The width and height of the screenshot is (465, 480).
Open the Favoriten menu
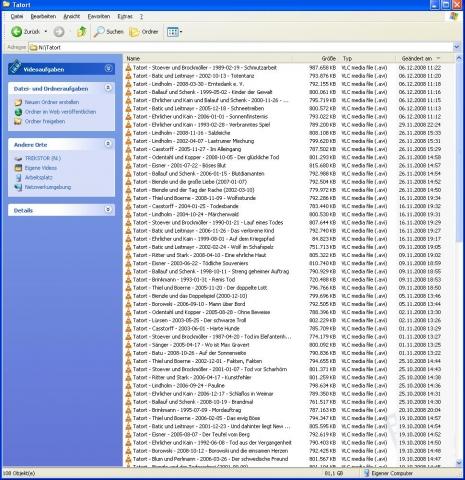coord(99,16)
